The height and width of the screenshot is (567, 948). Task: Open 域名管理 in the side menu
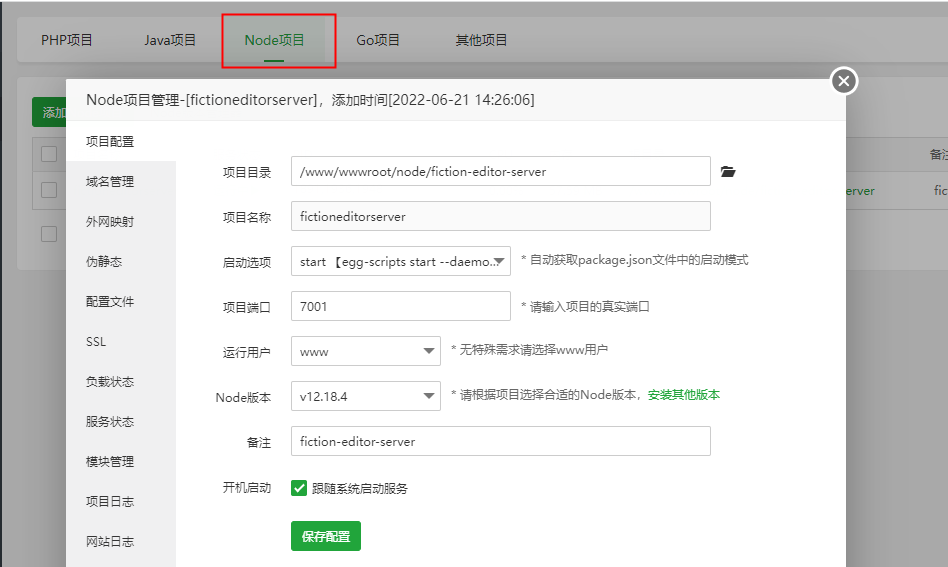[110, 182]
